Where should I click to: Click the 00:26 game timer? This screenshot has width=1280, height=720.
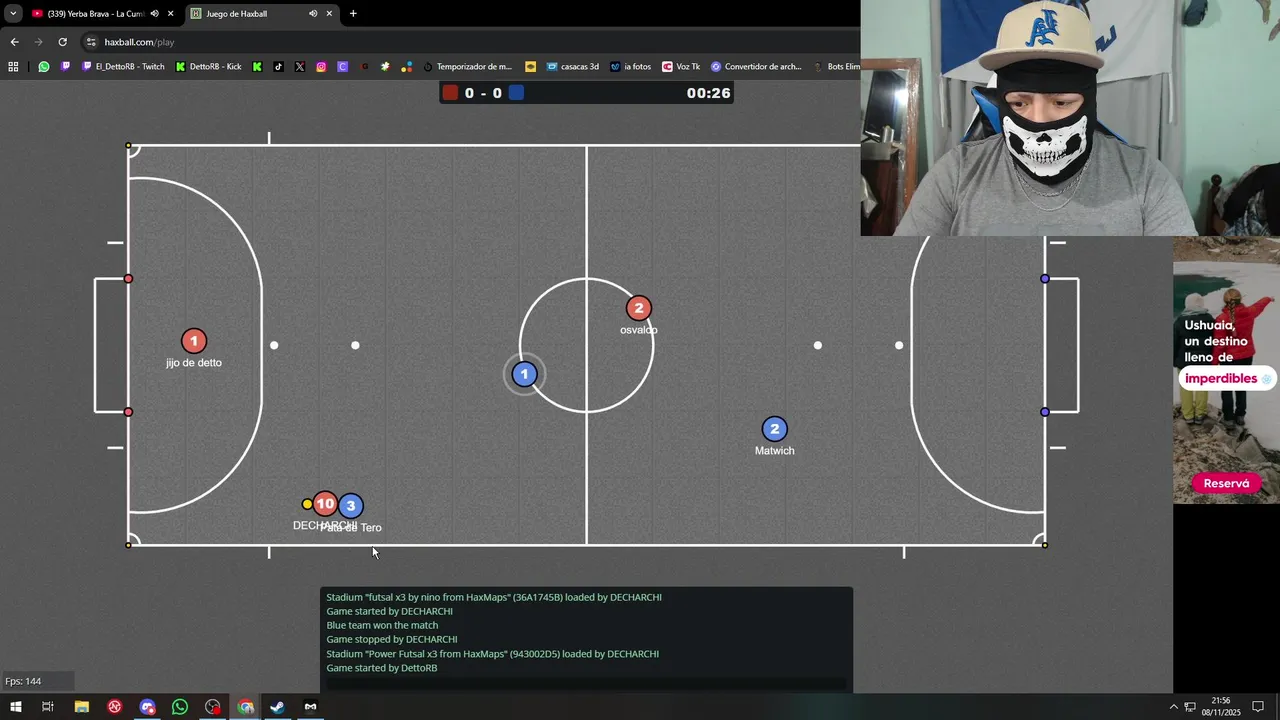point(709,93)
